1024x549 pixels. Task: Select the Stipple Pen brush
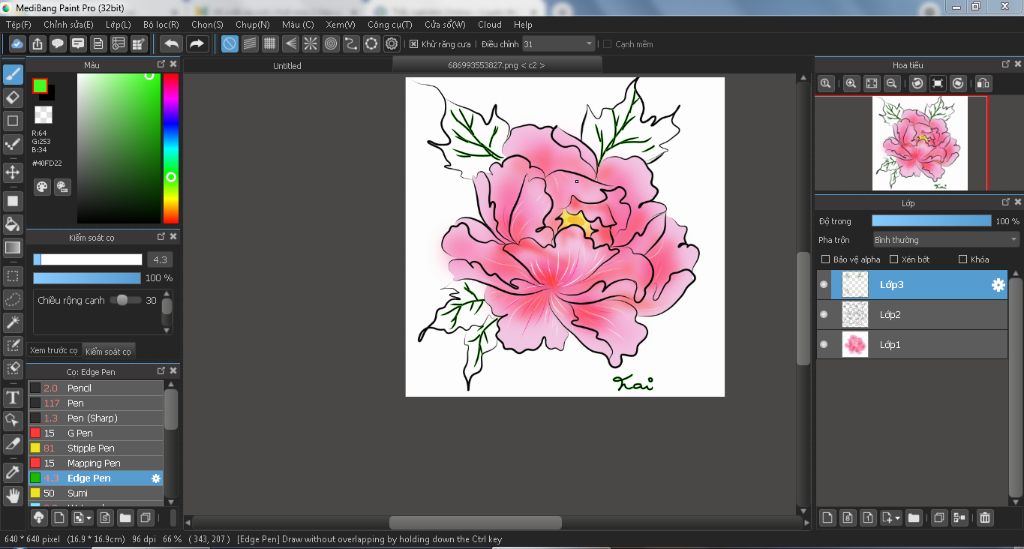(95, 448)
